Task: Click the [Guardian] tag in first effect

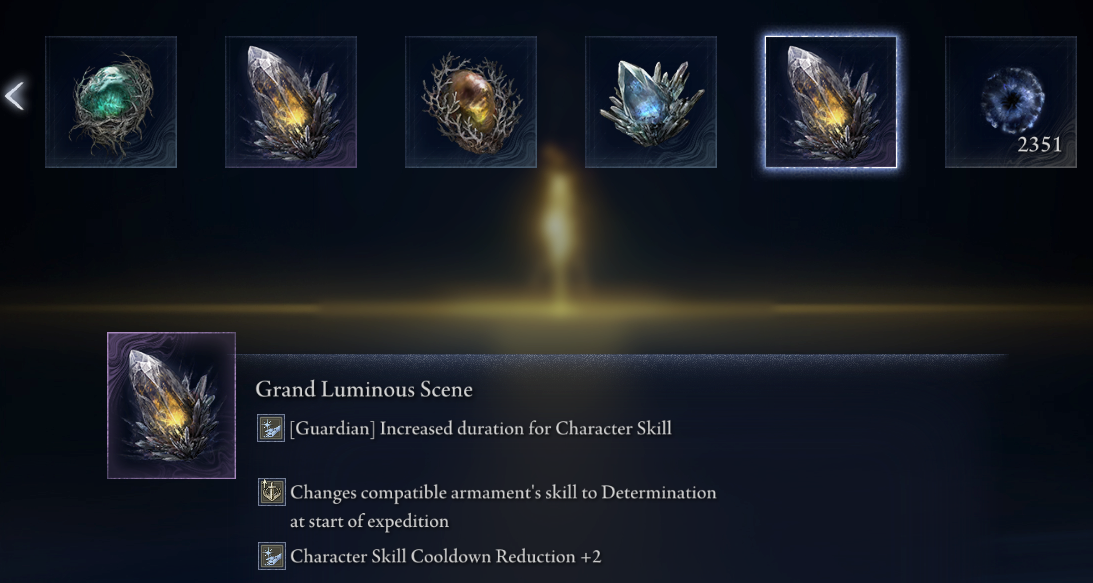Action: point(333,428)
